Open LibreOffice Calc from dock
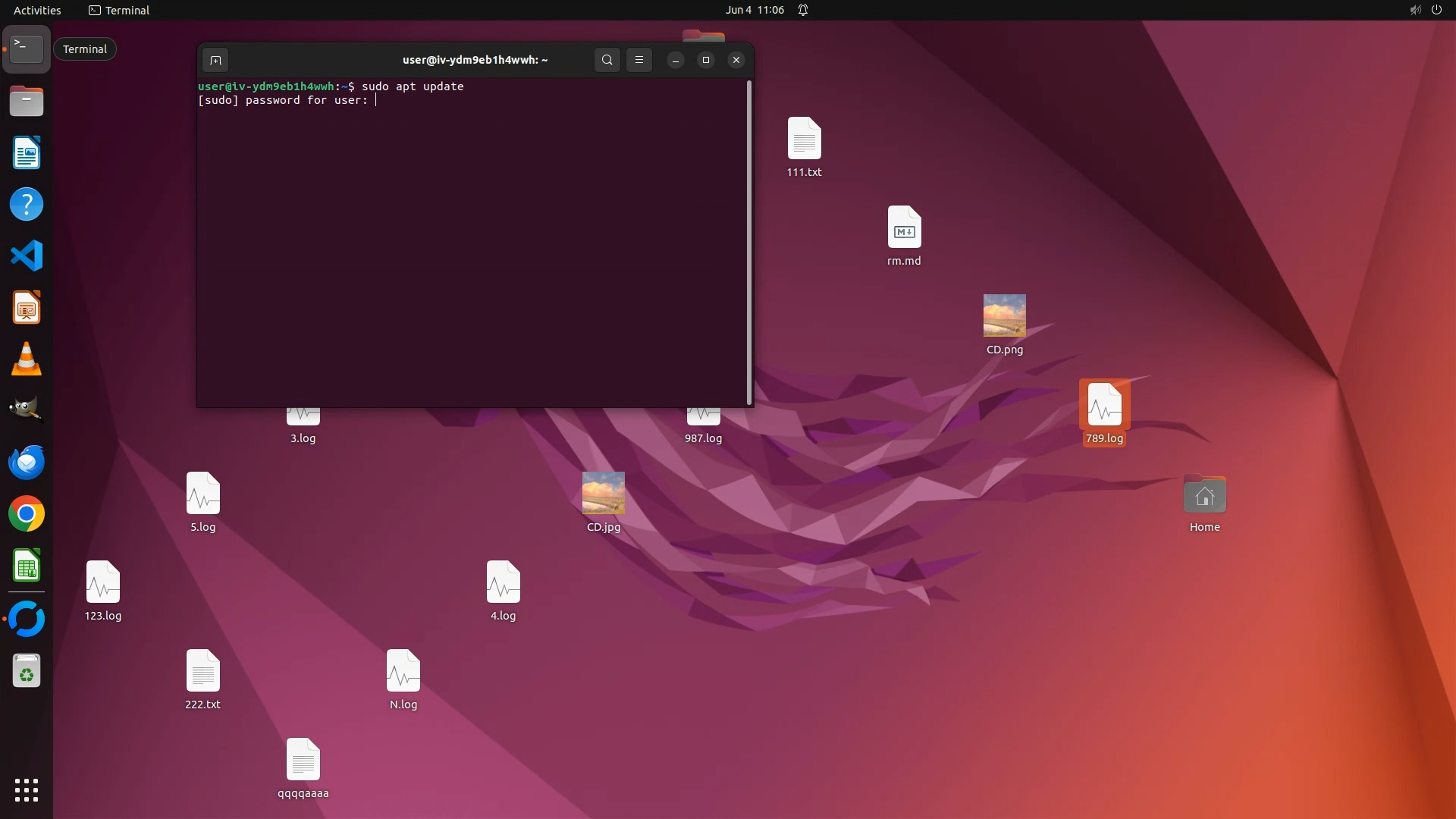This screenshot has height=819, width=1456. point(27,566)
